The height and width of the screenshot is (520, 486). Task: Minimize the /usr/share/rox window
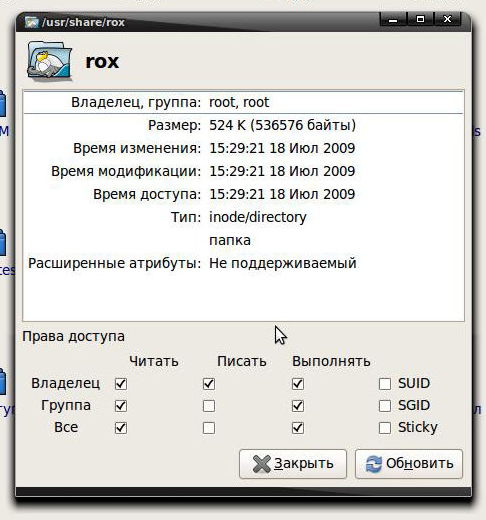[393, 19]
